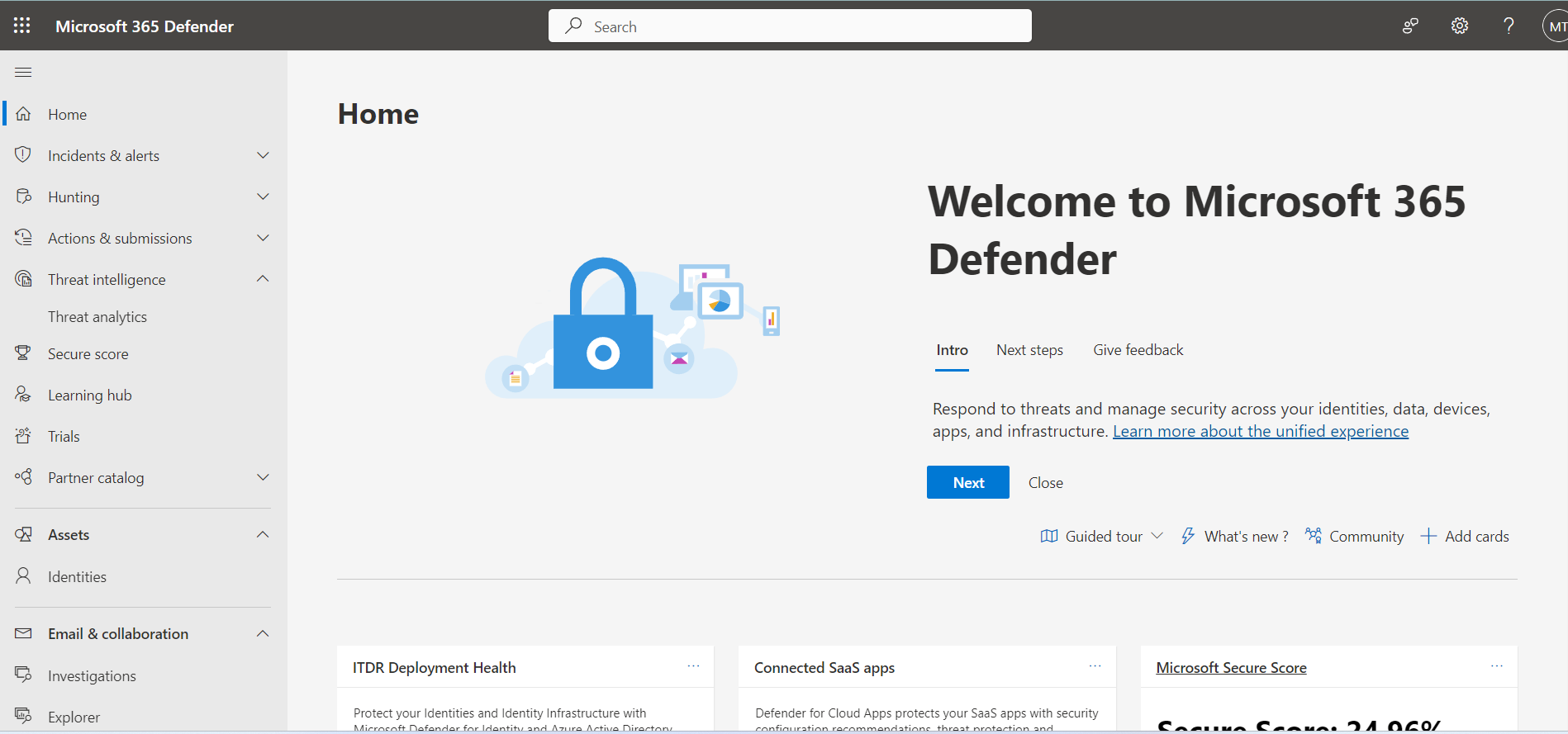Open Microsoft Secure Score card options
The width and height of the screenshot is (1568, 734).
click(x=1496, y=665)
